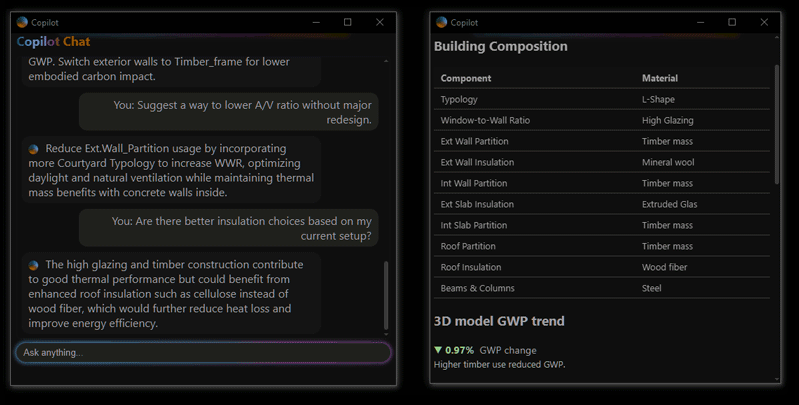Click the Building Composition panel scrollbar
Image resolution: width=799 pixels, height=405 pixels.
776,125
